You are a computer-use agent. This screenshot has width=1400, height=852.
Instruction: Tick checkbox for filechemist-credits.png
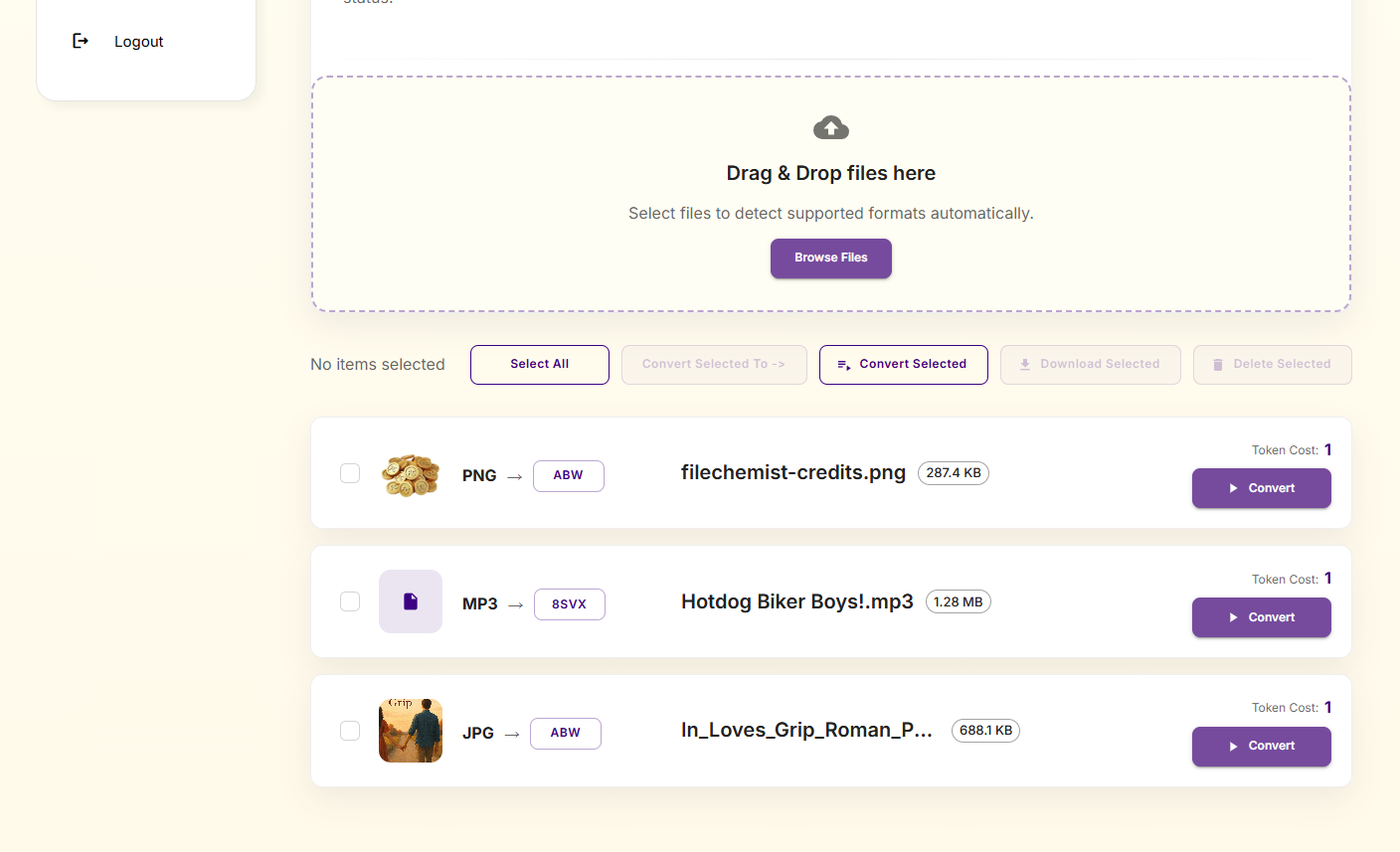[x=350, y=473]
